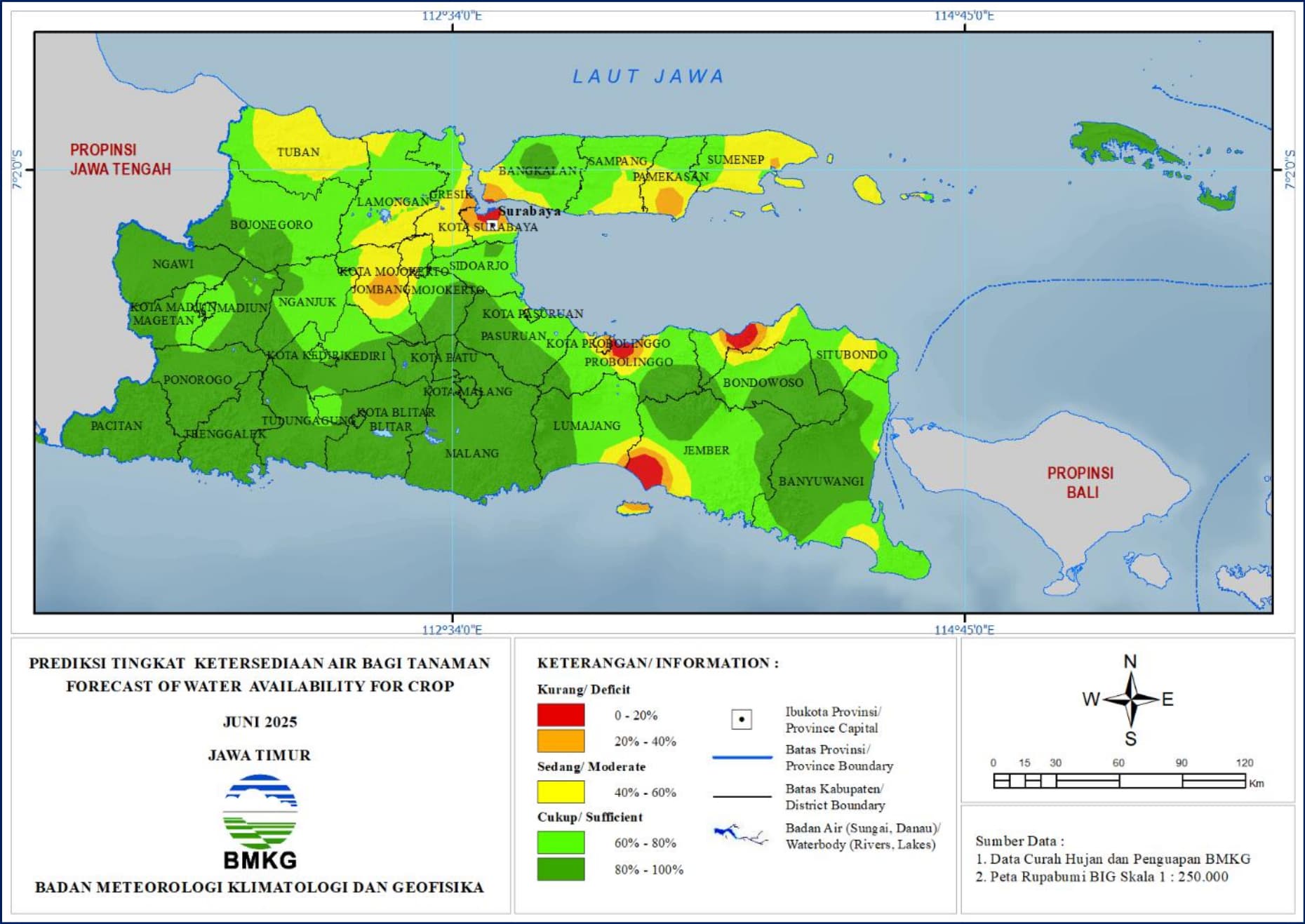The width and height of the screenshot is (1305, 924).
Task: Click the PACITAN district label
Action: click(116, 425)
